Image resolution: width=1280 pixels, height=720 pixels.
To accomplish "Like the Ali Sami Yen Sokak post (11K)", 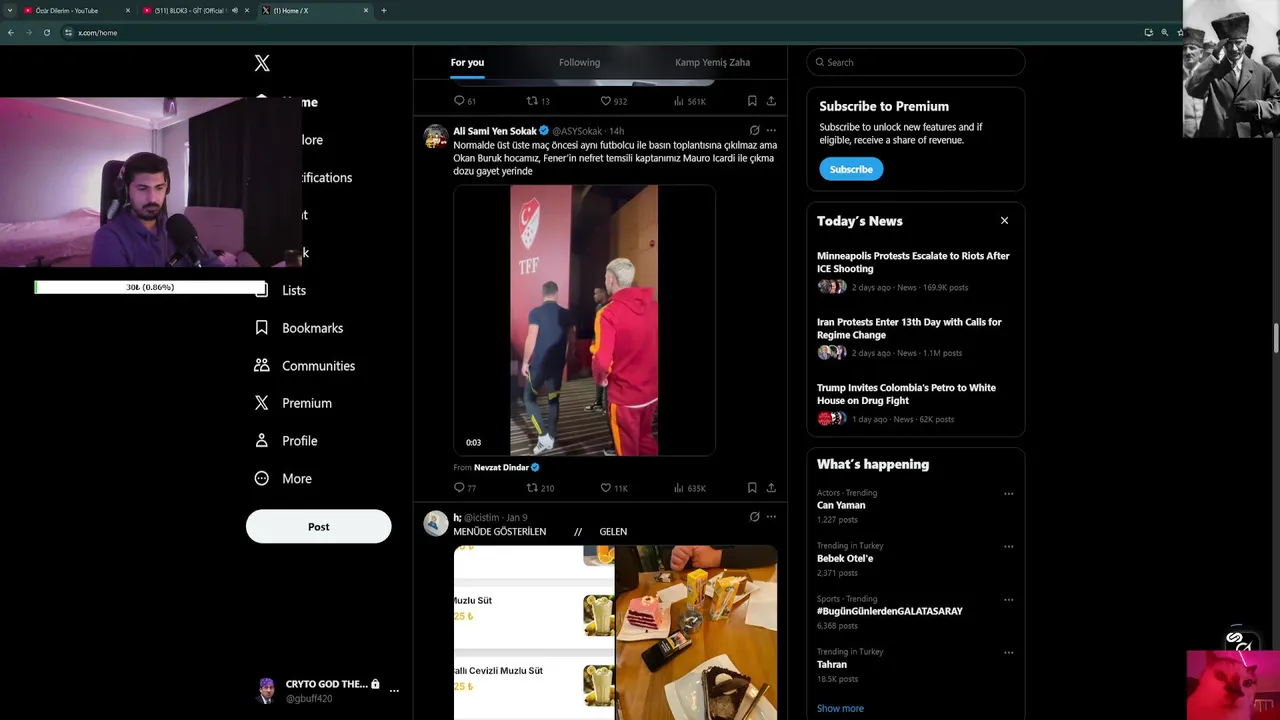I will (613, 488).
